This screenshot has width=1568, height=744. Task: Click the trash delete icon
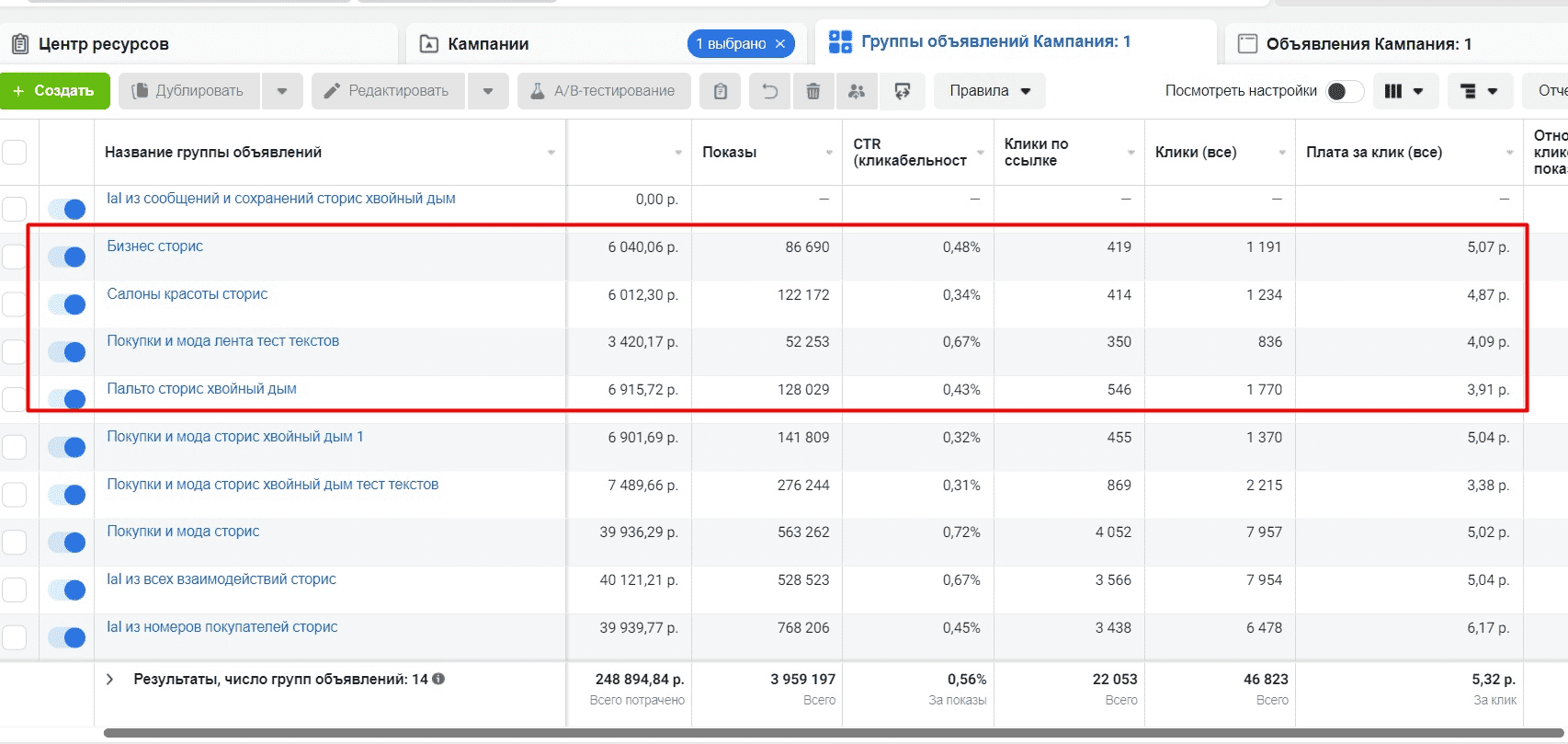coord(813,91)
